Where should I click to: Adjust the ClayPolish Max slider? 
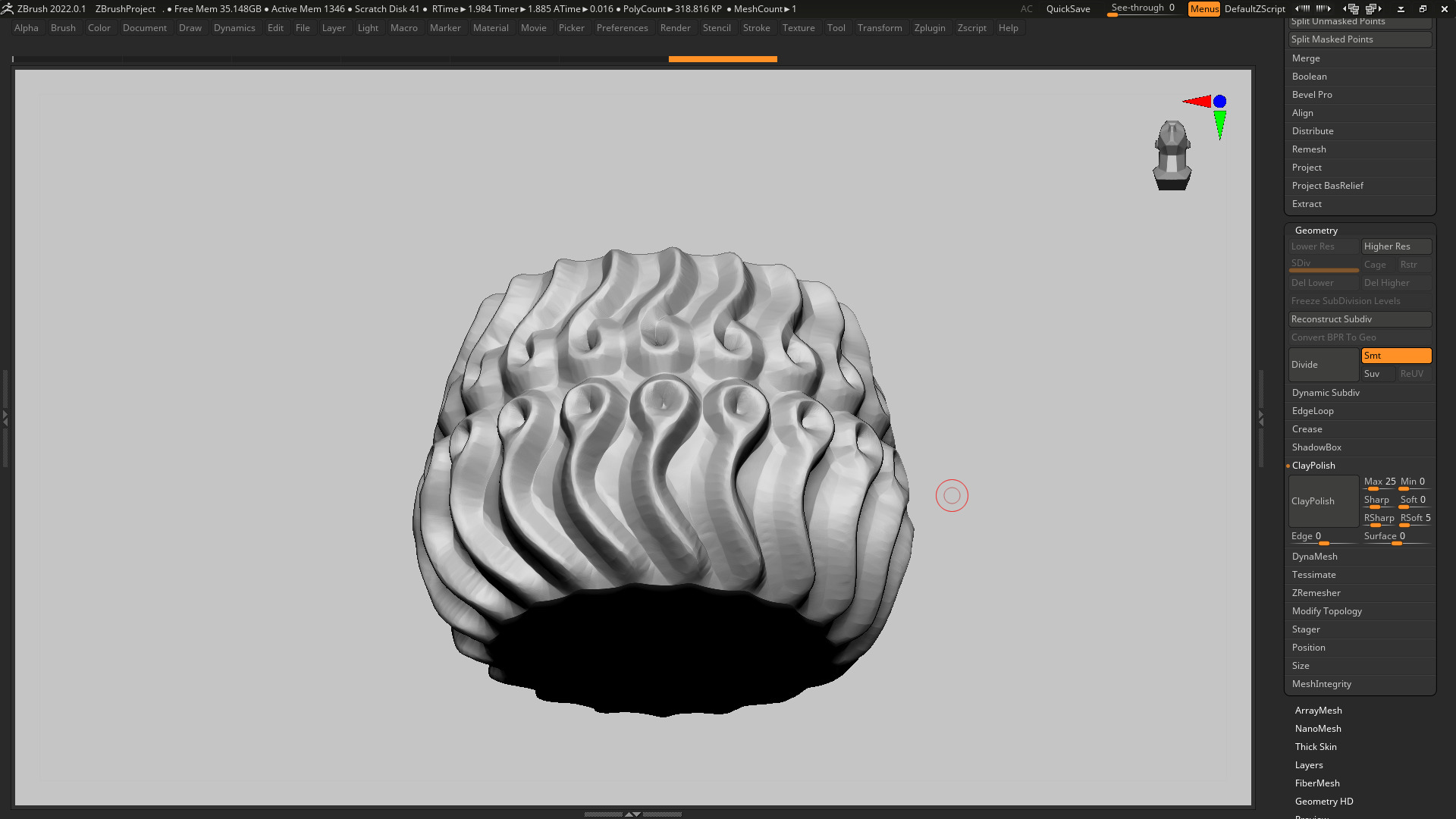point(1379,482)
